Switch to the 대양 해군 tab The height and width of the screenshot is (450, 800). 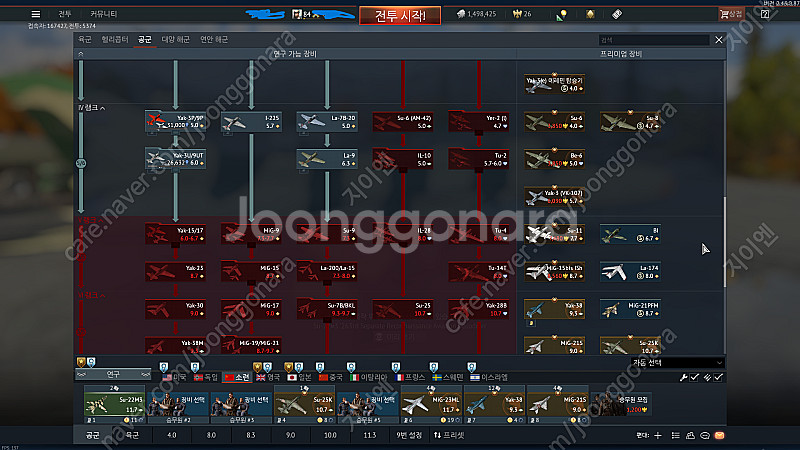[x=176, y=39]
